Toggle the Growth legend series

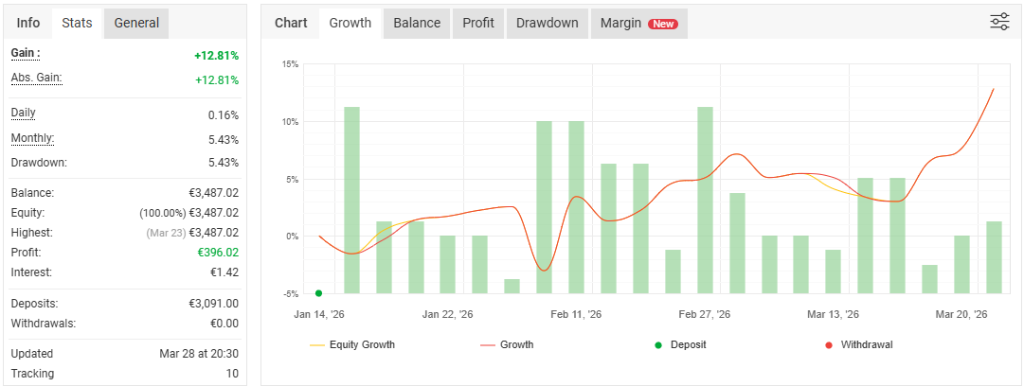(x=507, y=344)
